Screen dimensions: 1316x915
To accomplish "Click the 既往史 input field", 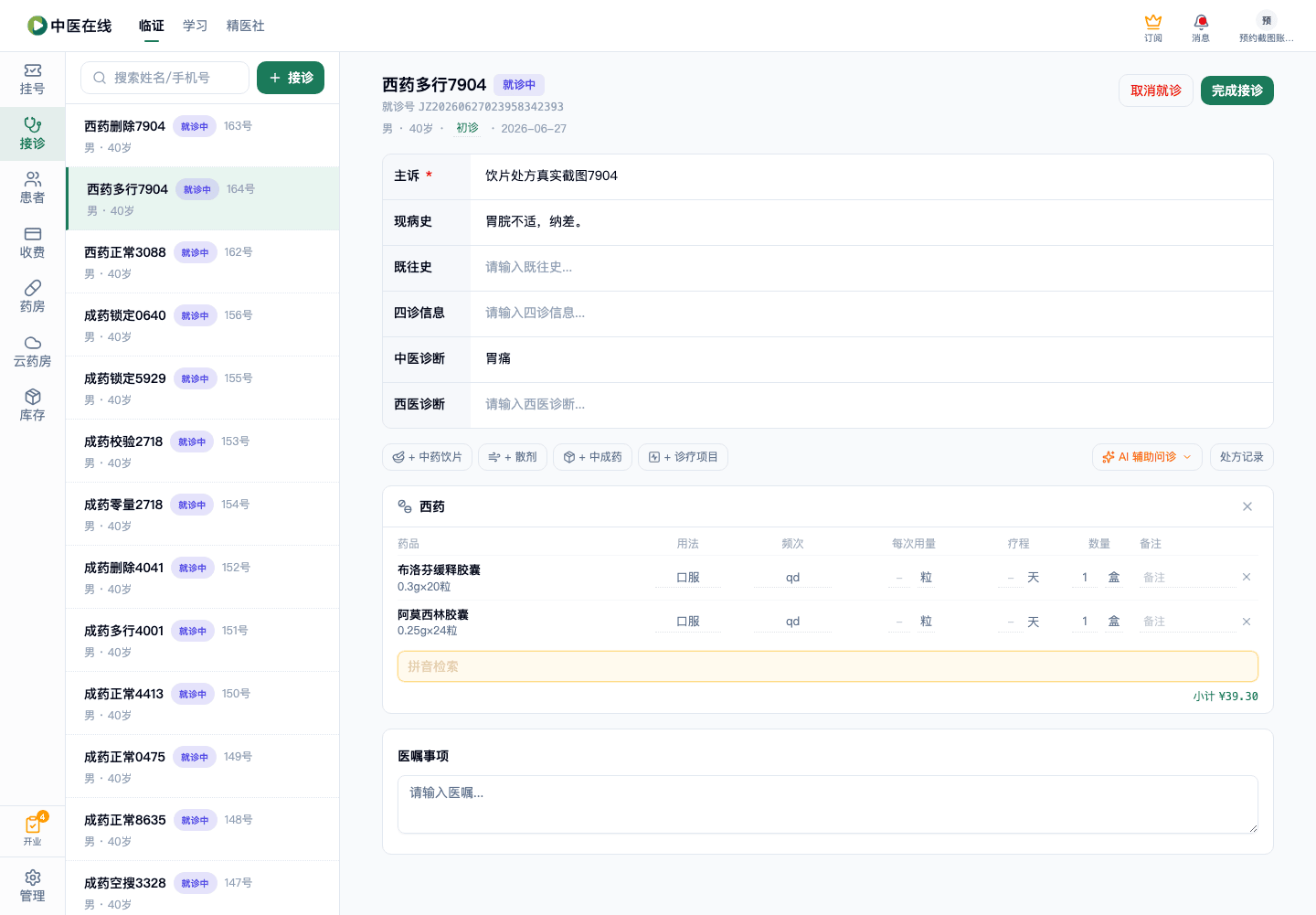I will [872, 268].
